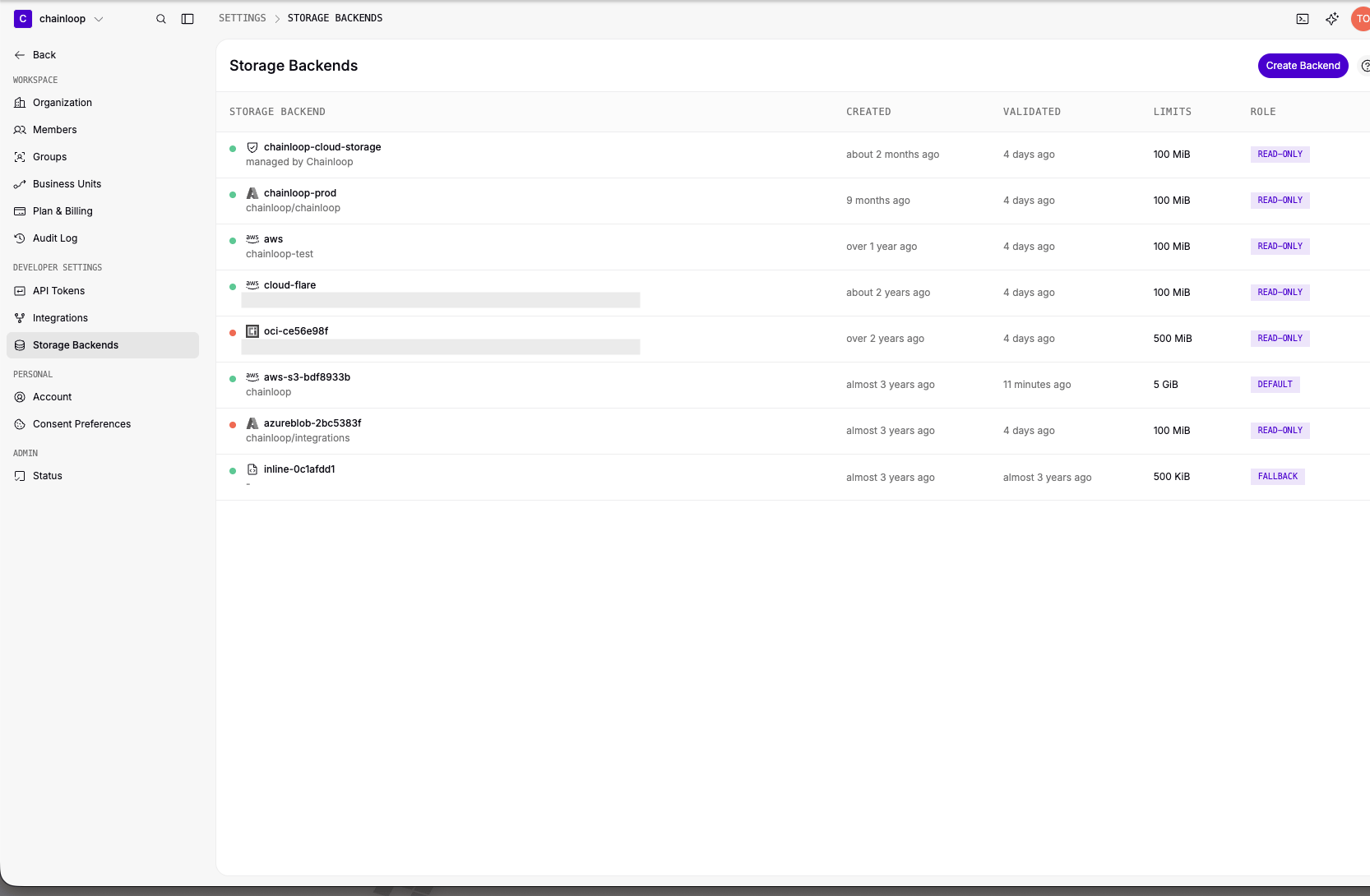Open the Members page
Screen dimensions: 1370x896
(103, 130)
